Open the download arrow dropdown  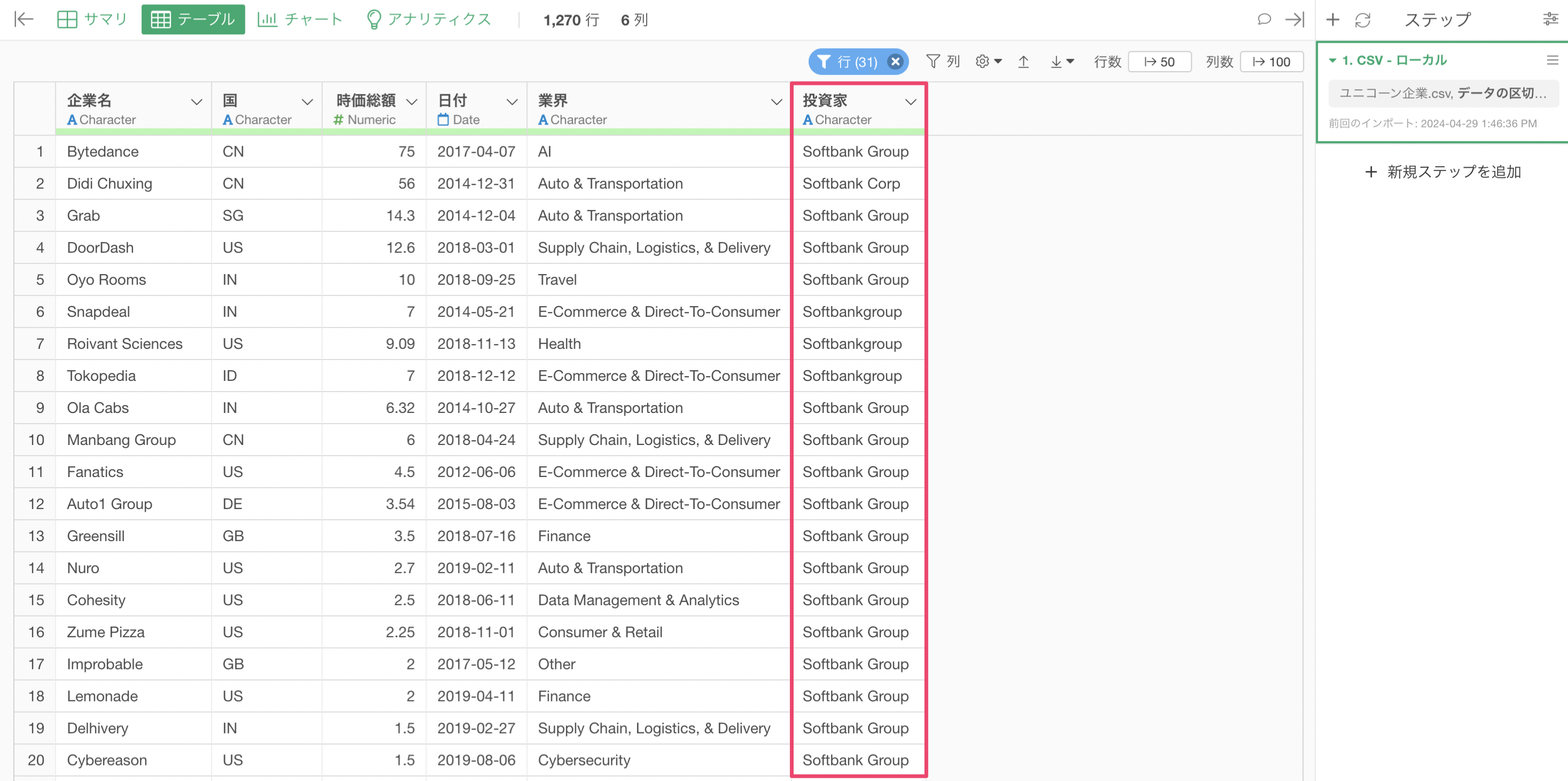(1062, 61)
